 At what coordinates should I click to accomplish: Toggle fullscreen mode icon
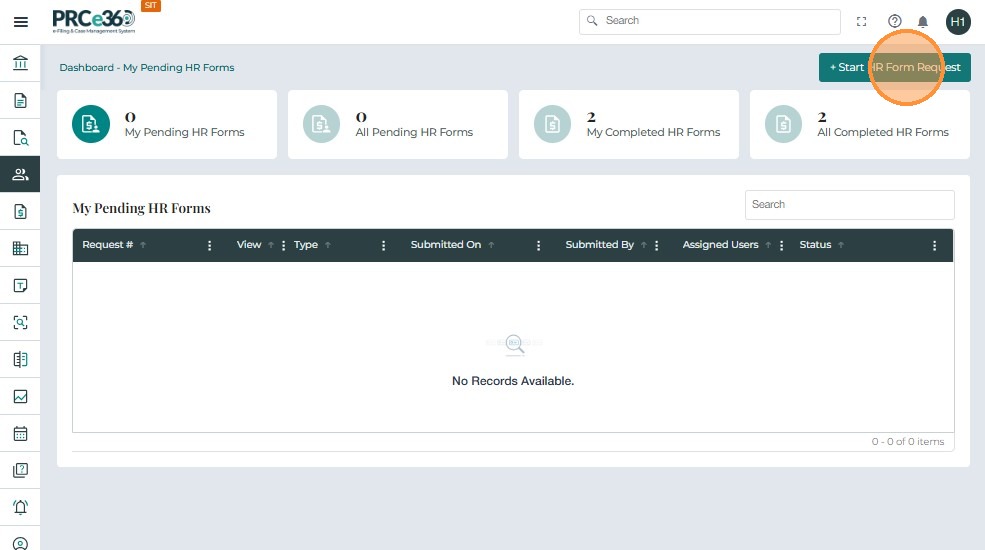point(861,21)
